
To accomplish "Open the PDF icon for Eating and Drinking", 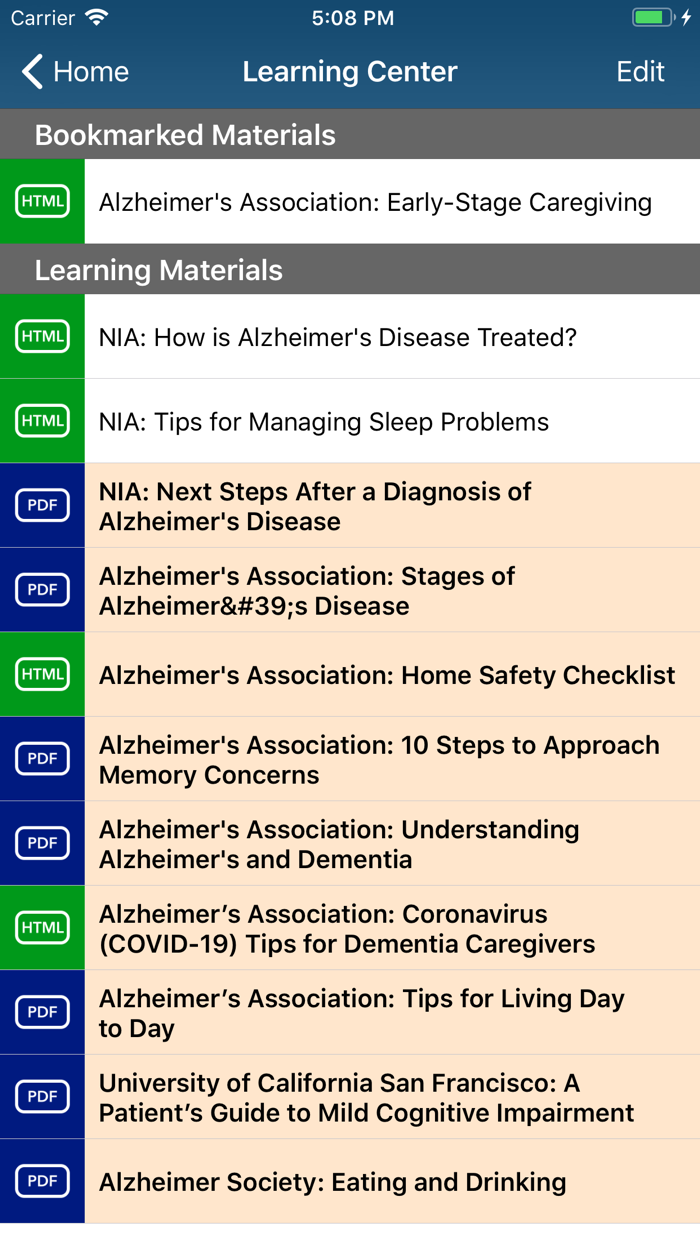I will point(42,1181).
